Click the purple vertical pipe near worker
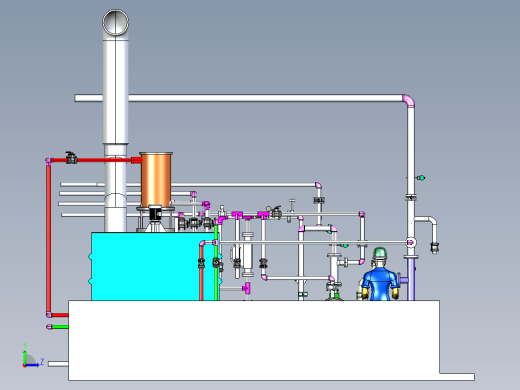The width and height of the screenshot is (520, 390). pos(411,279)
